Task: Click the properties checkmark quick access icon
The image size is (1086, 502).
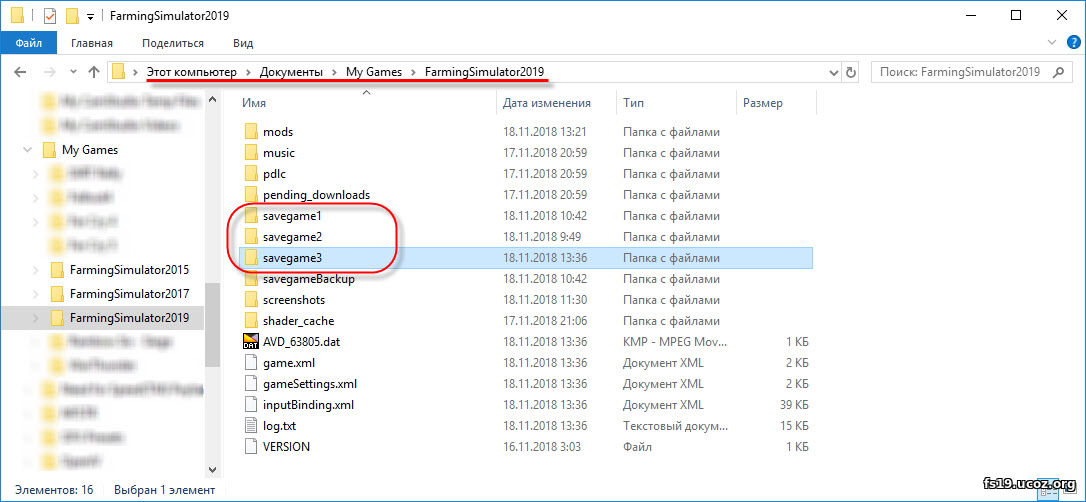Action: pos(50,15)
